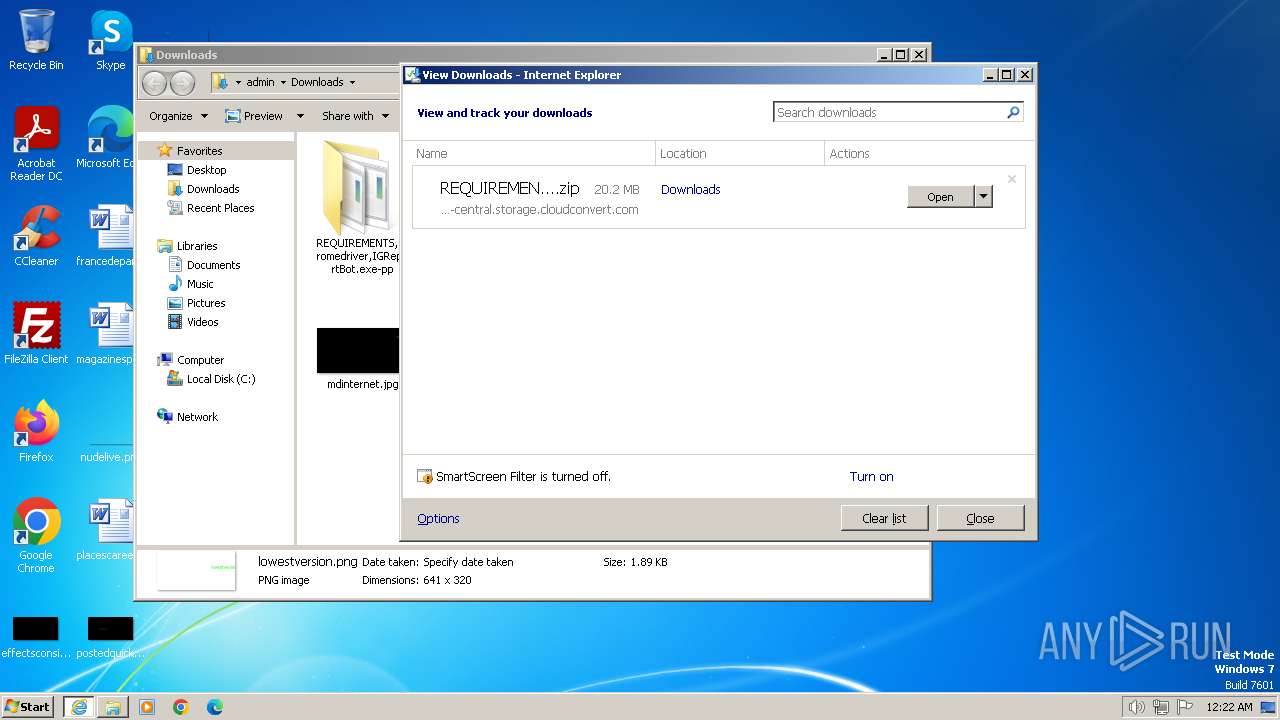Click the Preview button in Explorer toolbar
Image resolution: width=1280 pixels, height=720 pixels.
254,116
